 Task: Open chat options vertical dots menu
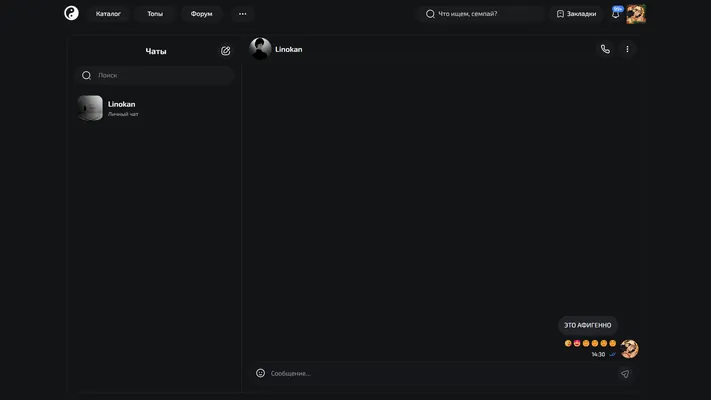[x=627, y=49]
